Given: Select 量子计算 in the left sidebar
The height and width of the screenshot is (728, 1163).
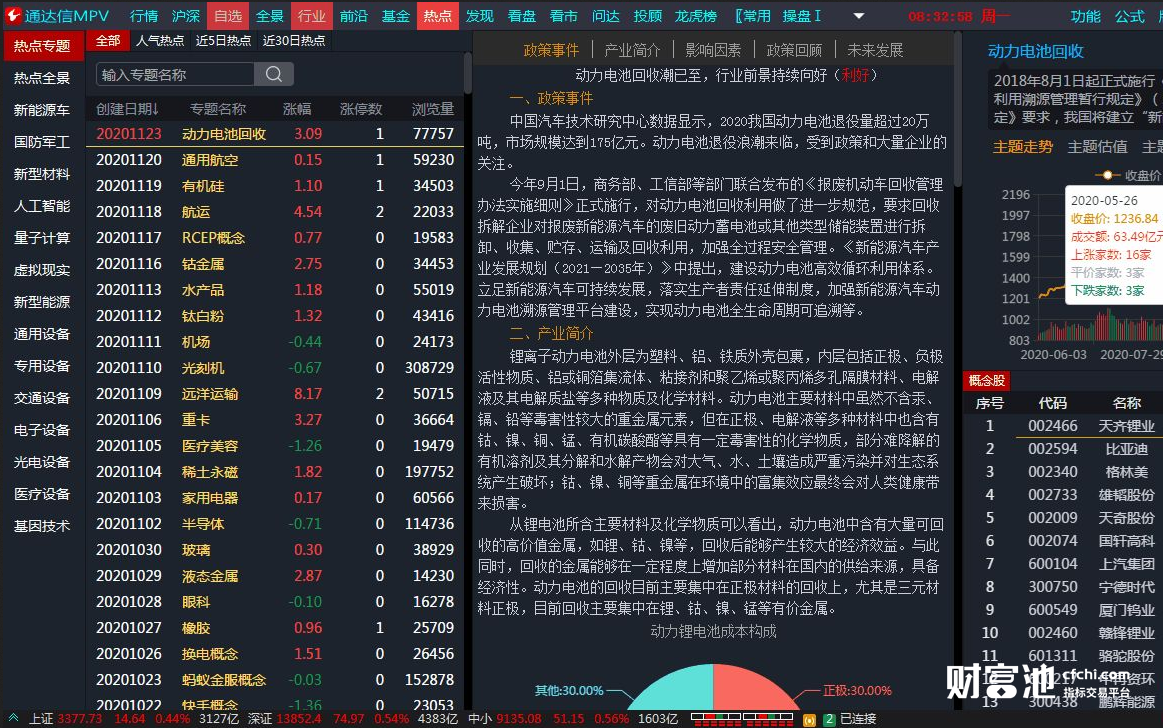Looking at the screenshot, I should pos(42,237).
